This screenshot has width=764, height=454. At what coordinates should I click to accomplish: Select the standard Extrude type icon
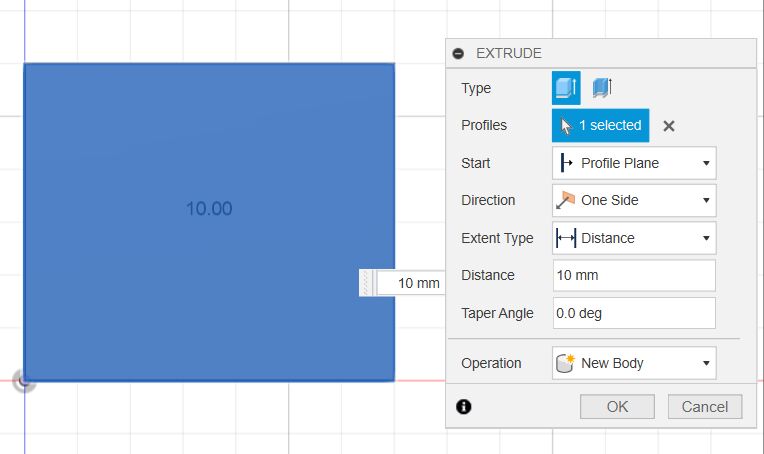[566, 89]
